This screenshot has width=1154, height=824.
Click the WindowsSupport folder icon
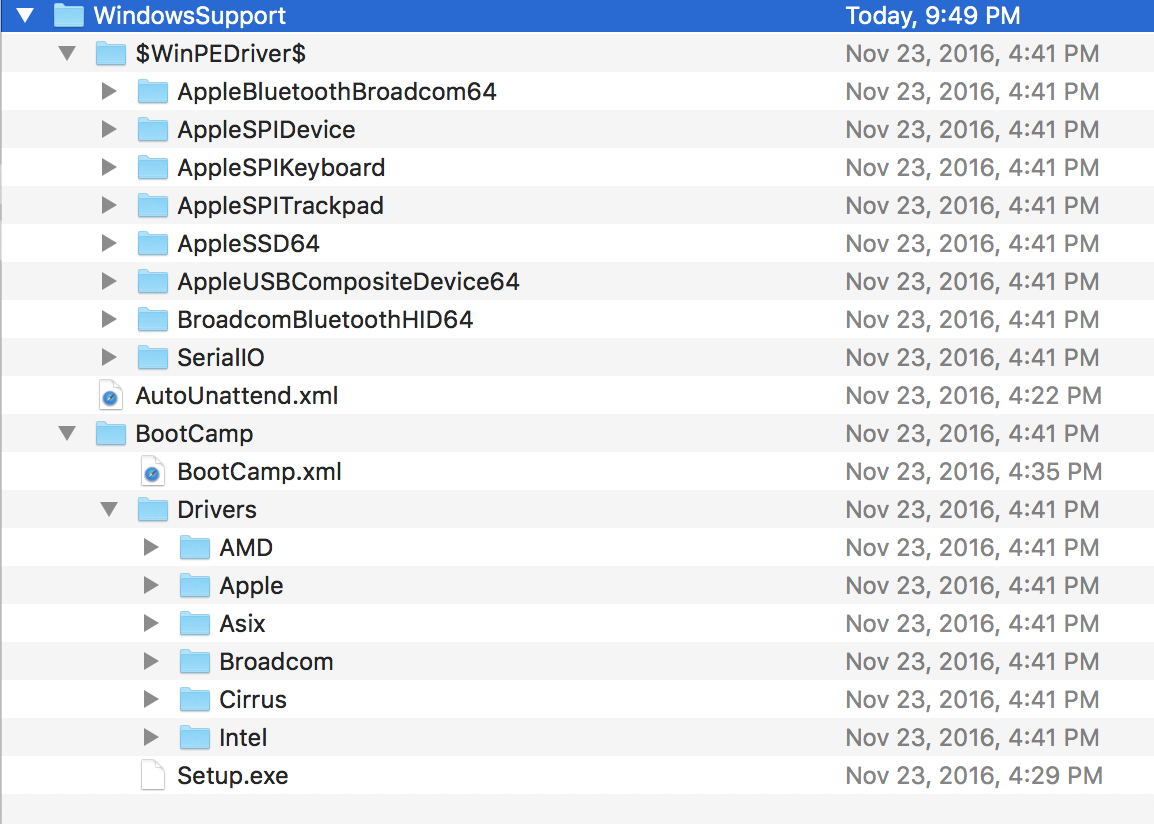coord(69,15)
